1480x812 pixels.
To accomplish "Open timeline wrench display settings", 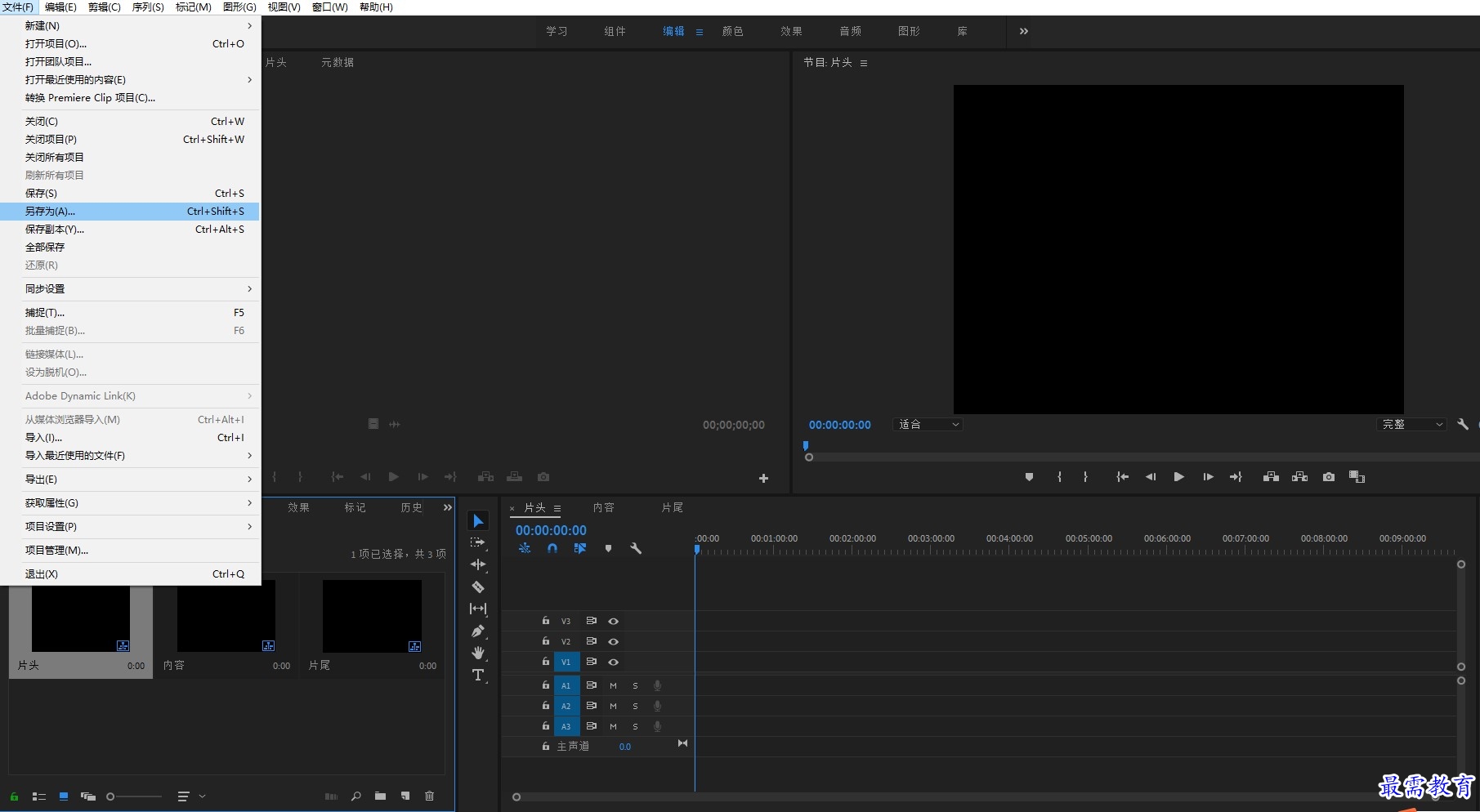I will tap(636, 549).
